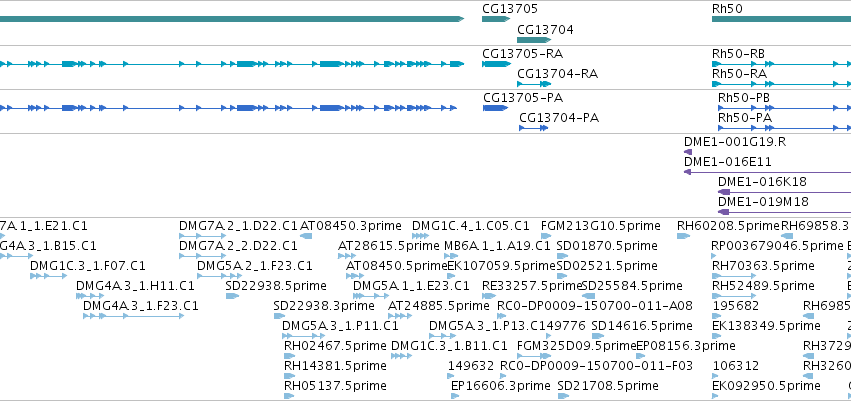
Task: Click the 195682 feature
Action: (715, 316)
